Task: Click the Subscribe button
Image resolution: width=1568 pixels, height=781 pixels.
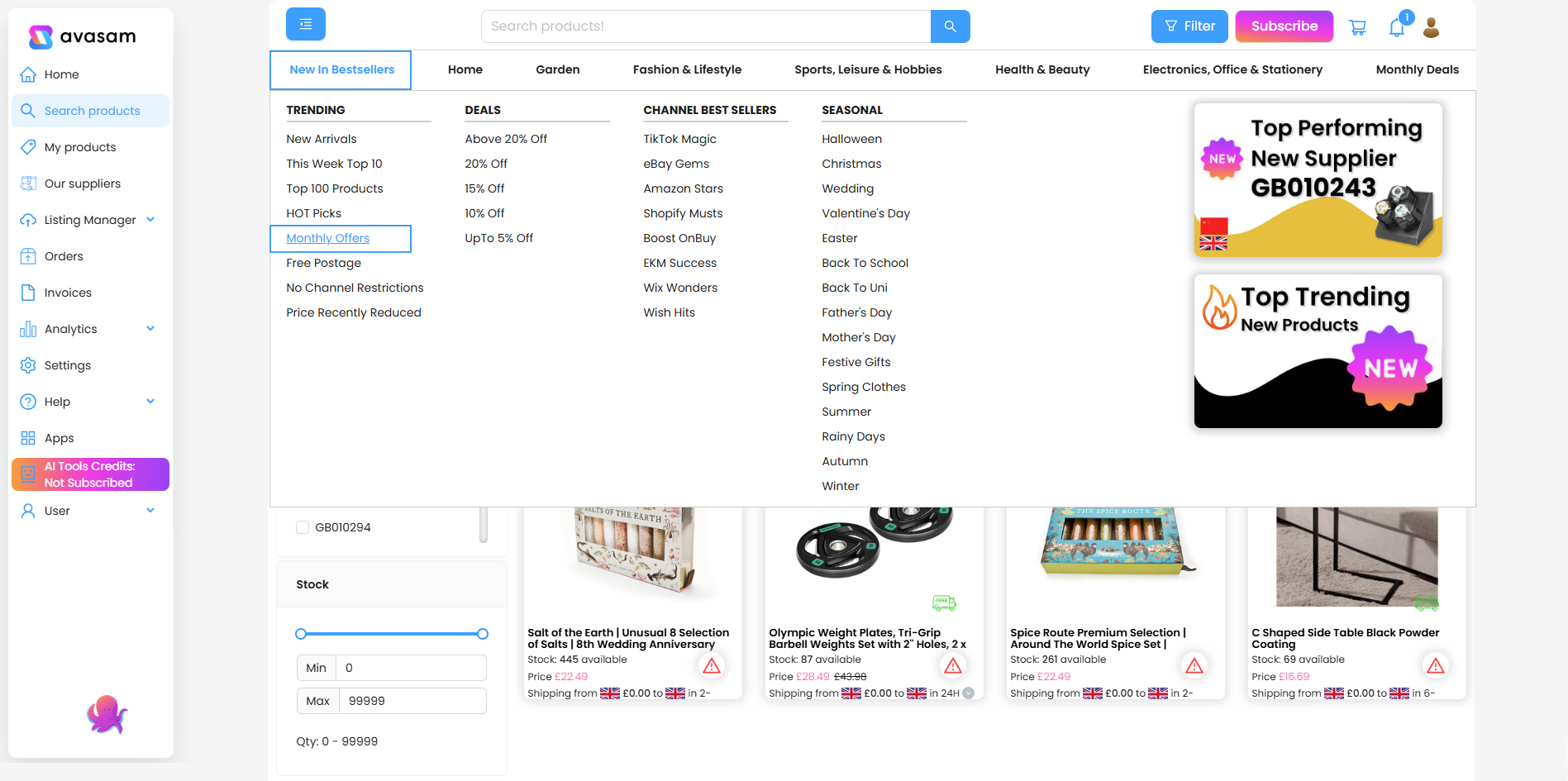Action: point(1284,26)
